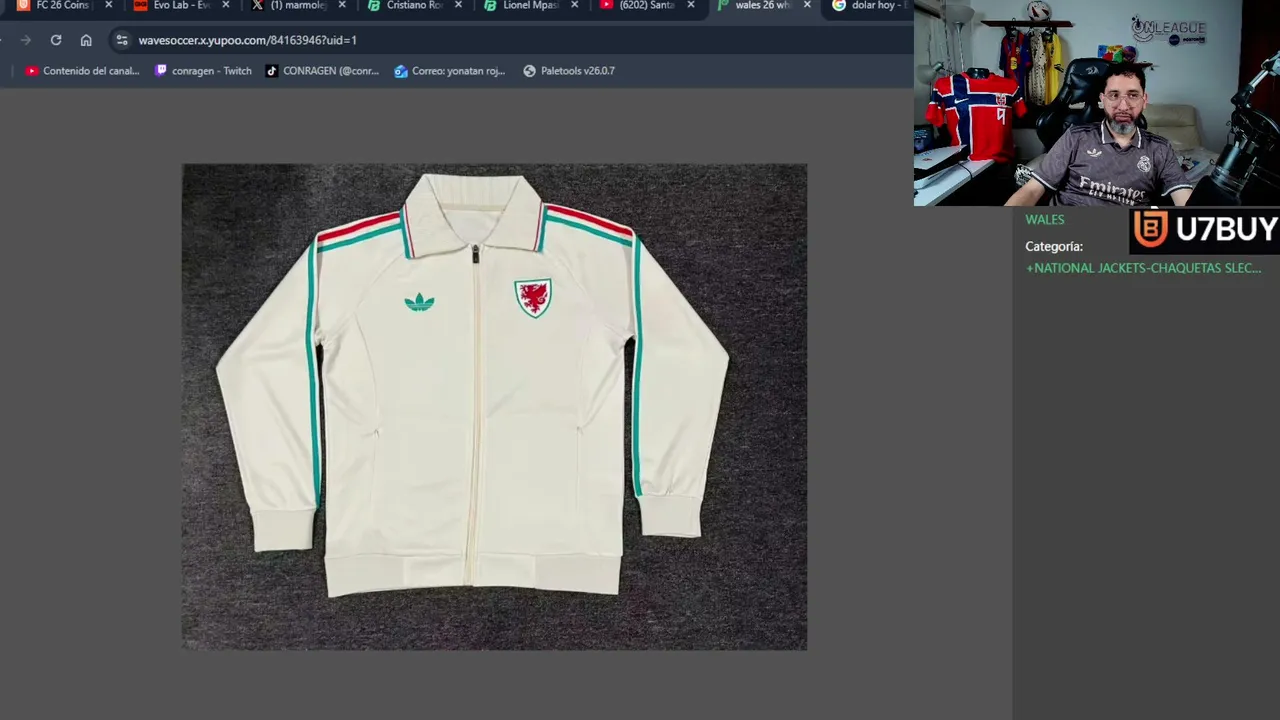
Task: Go forward in browser history
Action: click(26, 40)
